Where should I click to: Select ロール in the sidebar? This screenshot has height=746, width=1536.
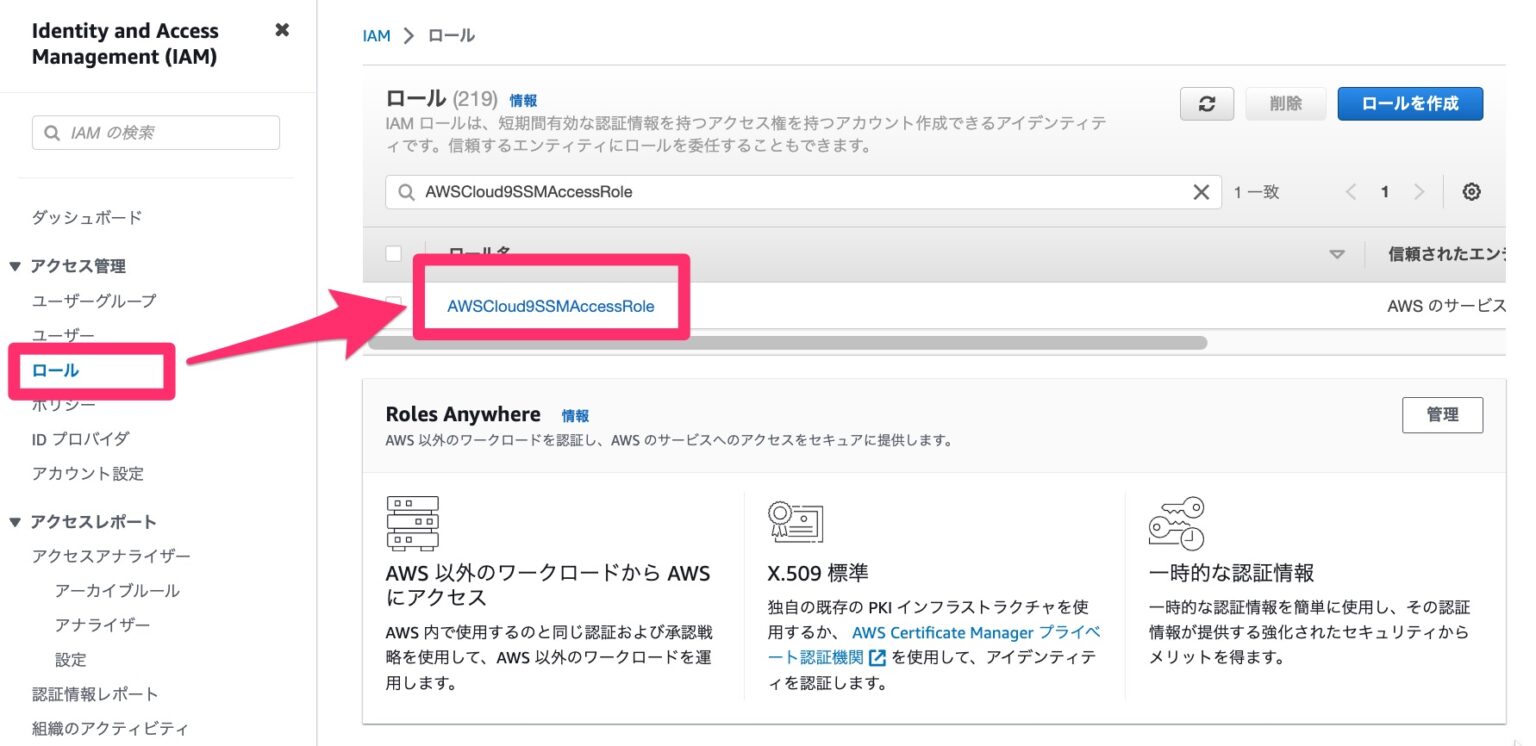tap(55, 370)
